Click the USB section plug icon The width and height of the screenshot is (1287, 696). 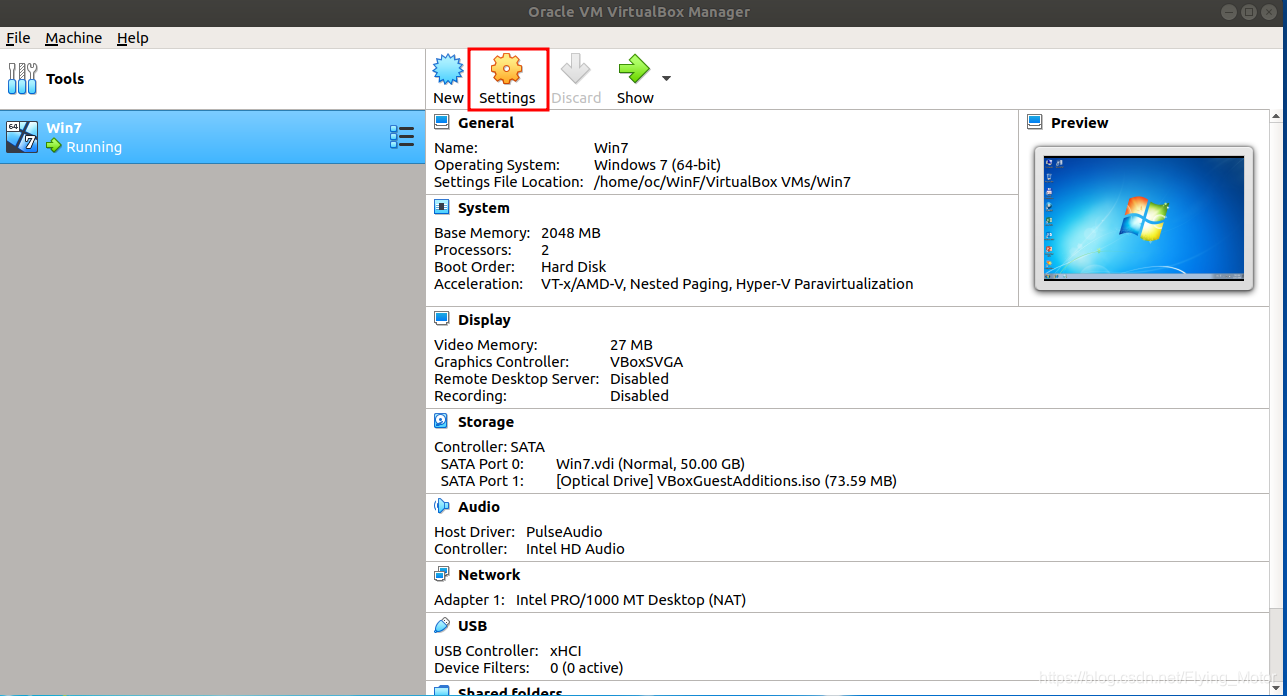pos(442,625)
